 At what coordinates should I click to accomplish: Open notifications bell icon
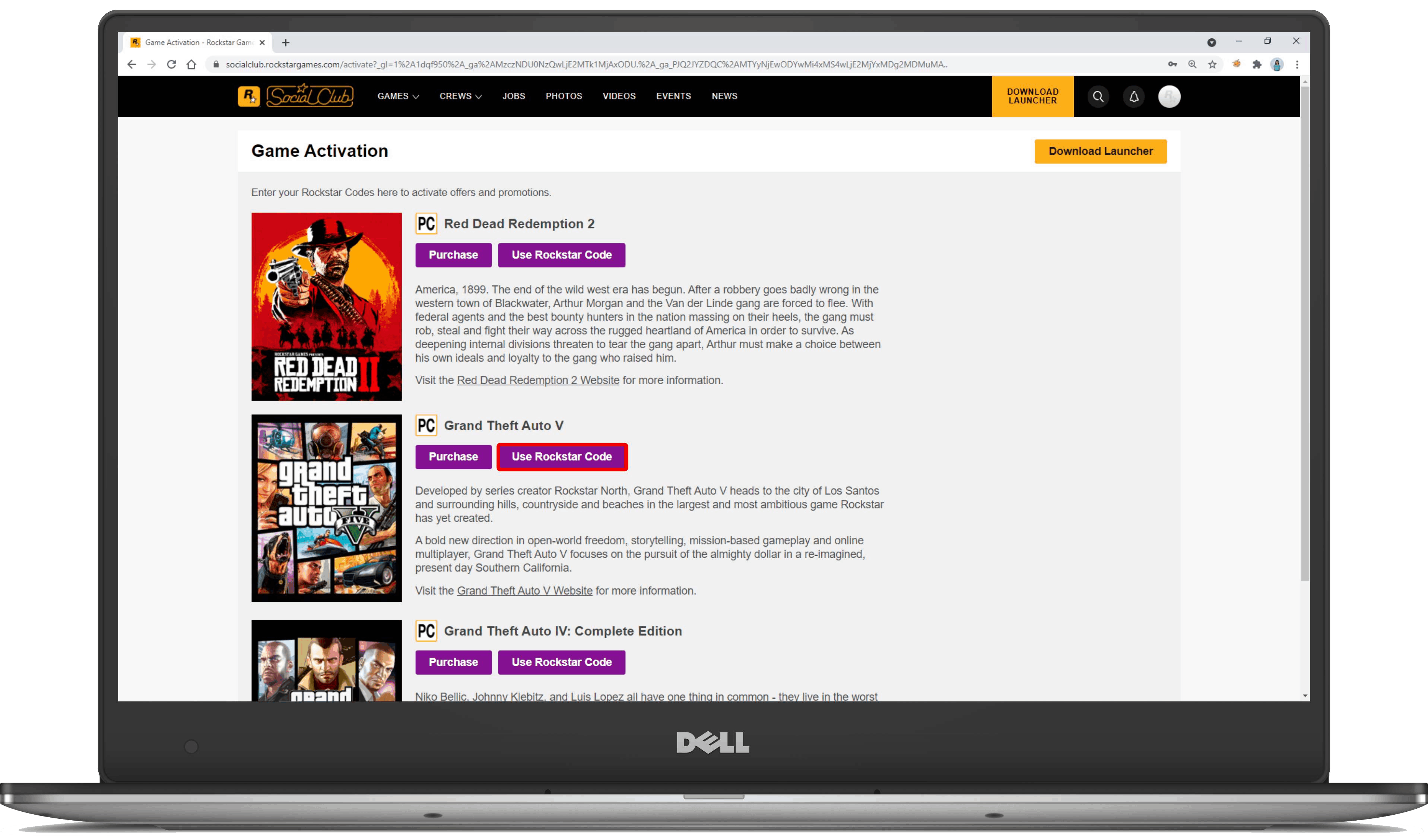[x=1133, y=96]
